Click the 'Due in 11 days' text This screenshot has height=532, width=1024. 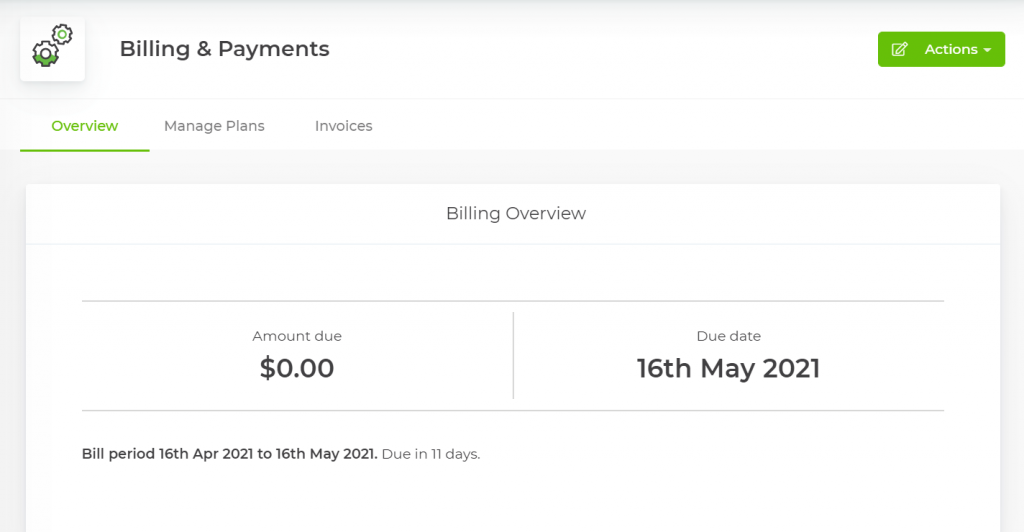click(x=431, y=454)
